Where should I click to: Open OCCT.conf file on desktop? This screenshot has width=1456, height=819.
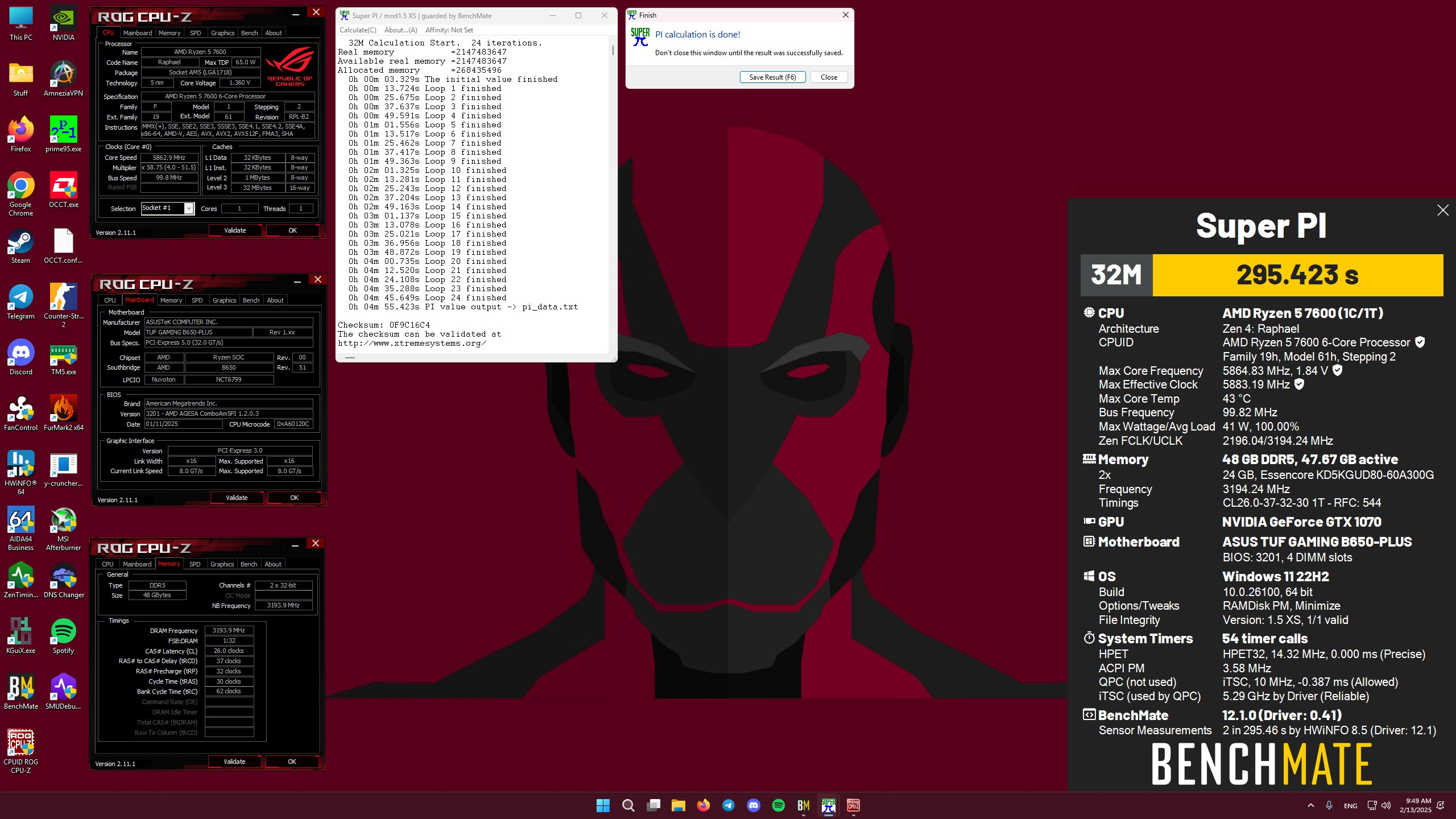coord(64,246)
